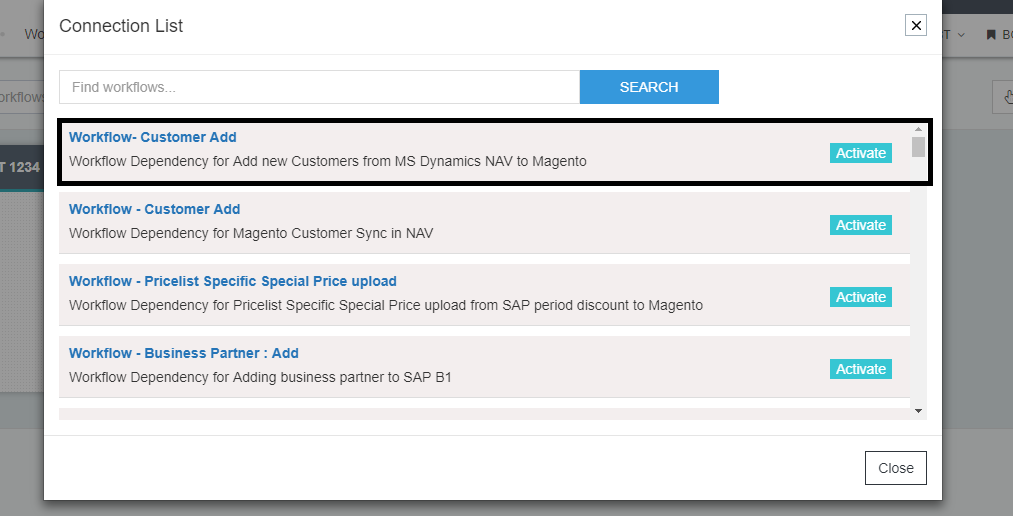Close the Connection List dialog with X
The height and width of the screenshot is (516, 1013).
915,26
